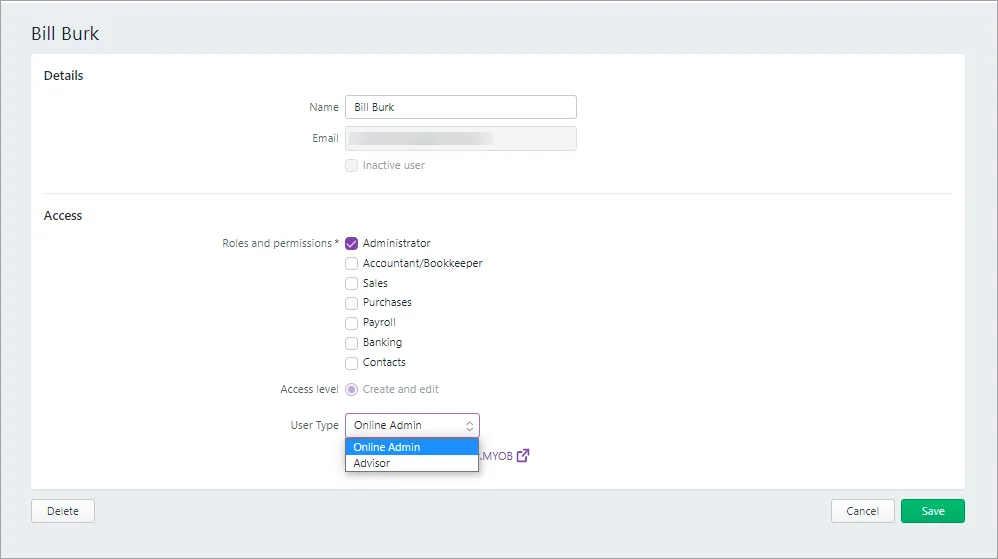Screen dimensions: 998x559
Task: Check the Sales role checkbox
Action: pyautogui.click(x=351, y=283)
